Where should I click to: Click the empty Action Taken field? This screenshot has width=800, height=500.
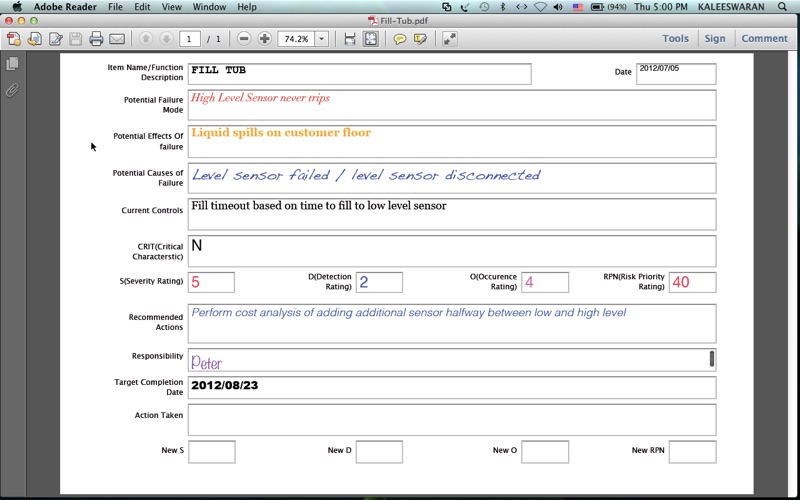click(452, 420)
